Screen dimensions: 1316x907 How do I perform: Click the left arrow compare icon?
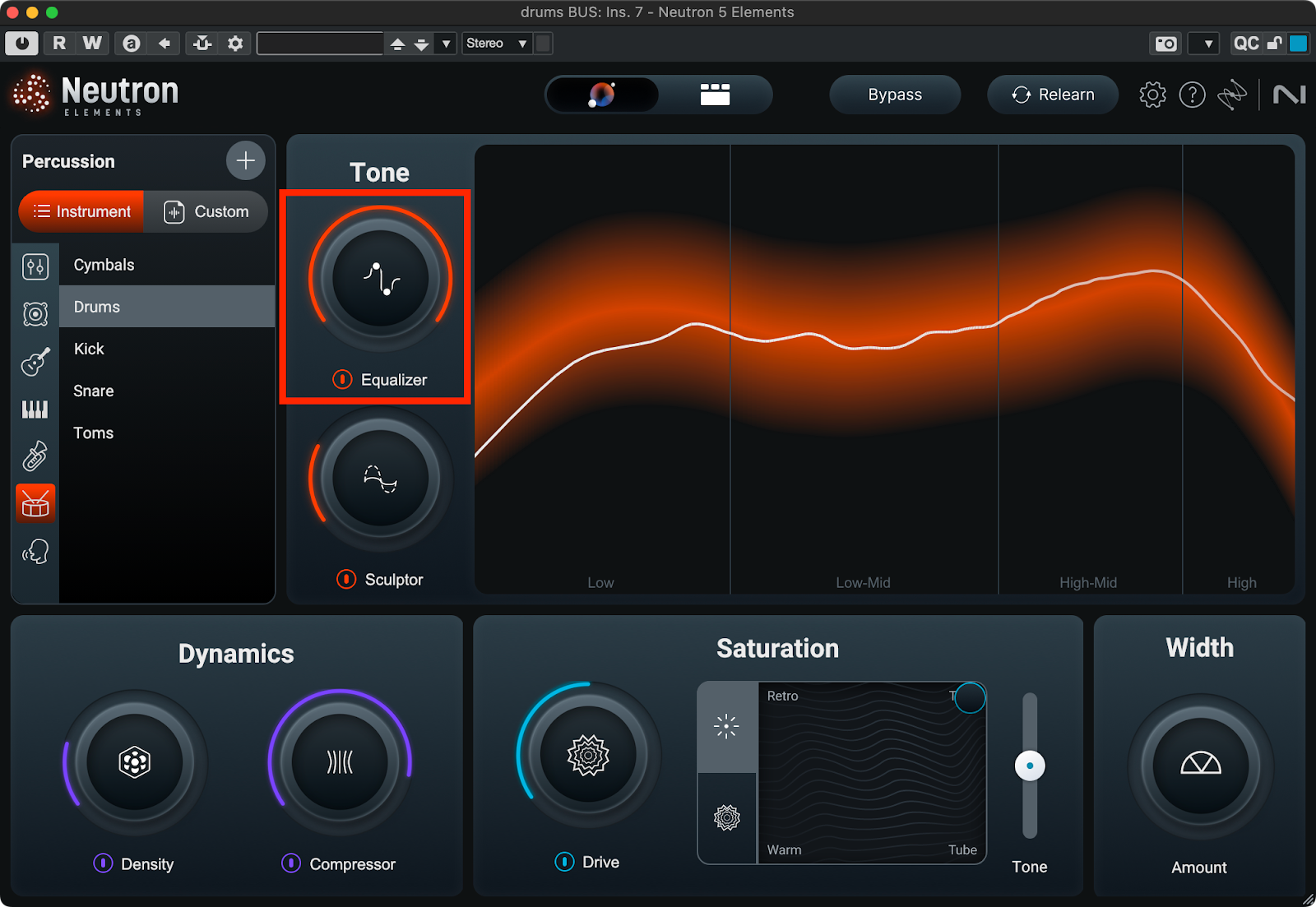(164, 44)
